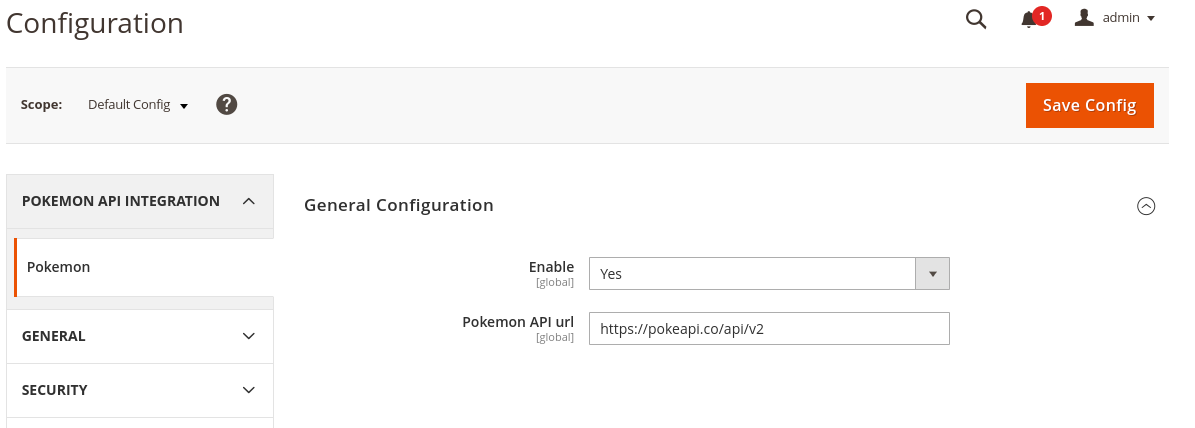The height and width of the screenshot is (428, 1195).
Task: Select the Pokemon sidebar item
Action: tap(59, 267)
